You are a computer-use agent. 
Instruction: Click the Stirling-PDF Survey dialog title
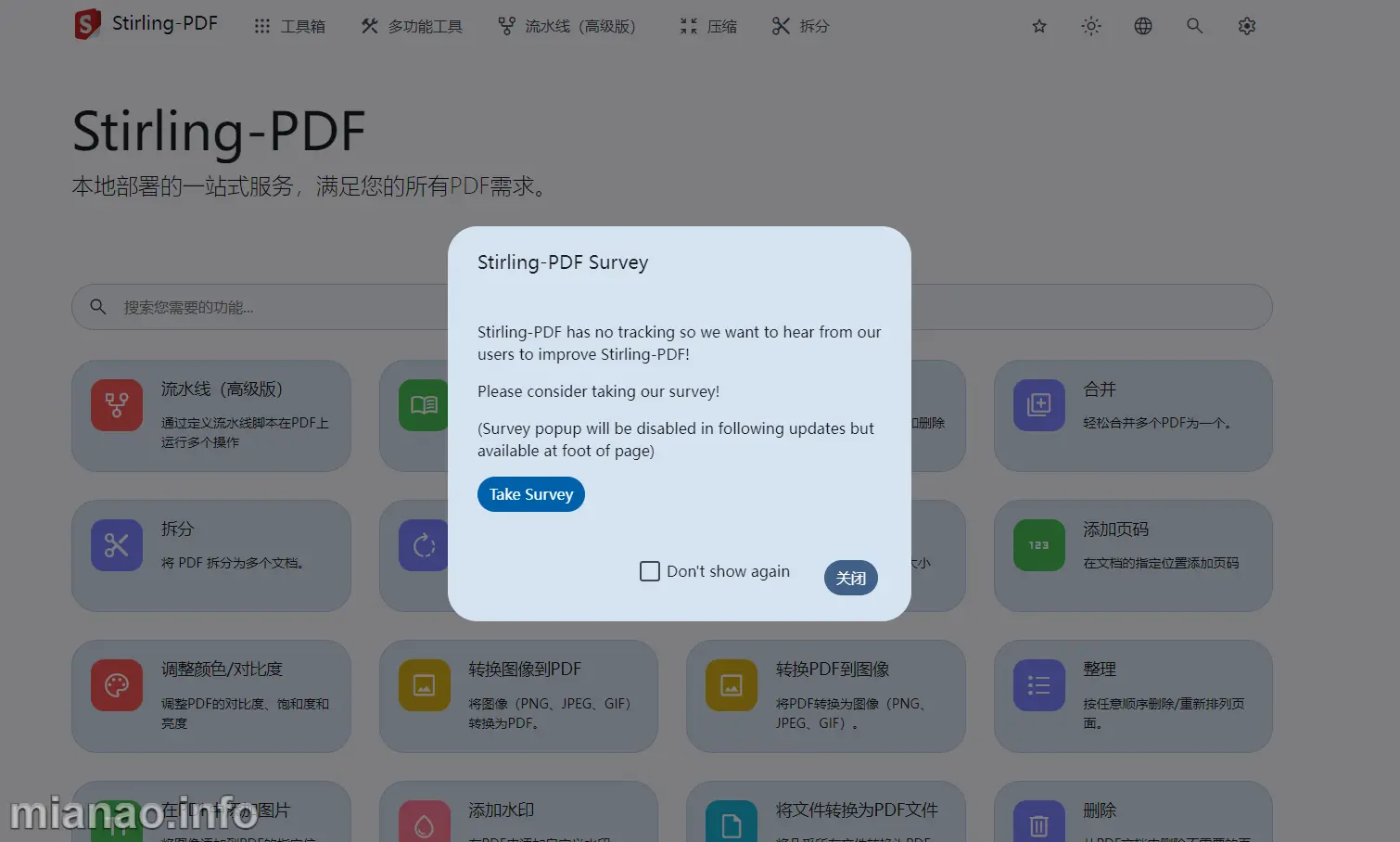pos(563,262)
